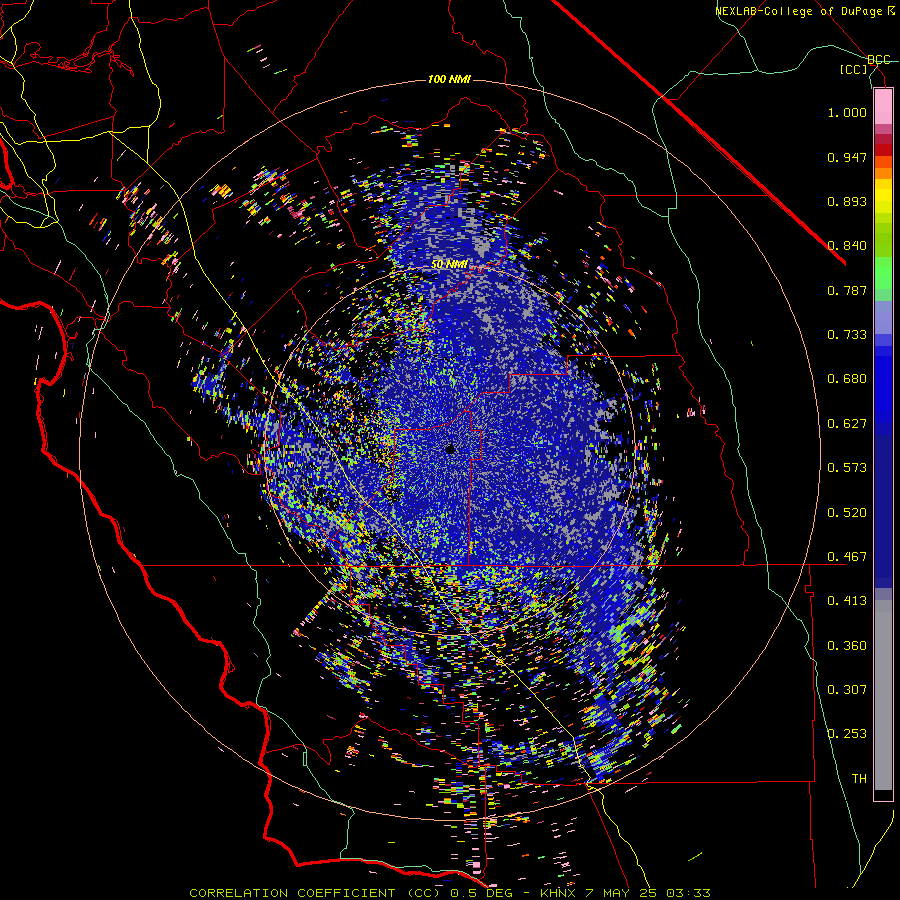Pick the pink segment of the color bar

(x=883, y=107)
